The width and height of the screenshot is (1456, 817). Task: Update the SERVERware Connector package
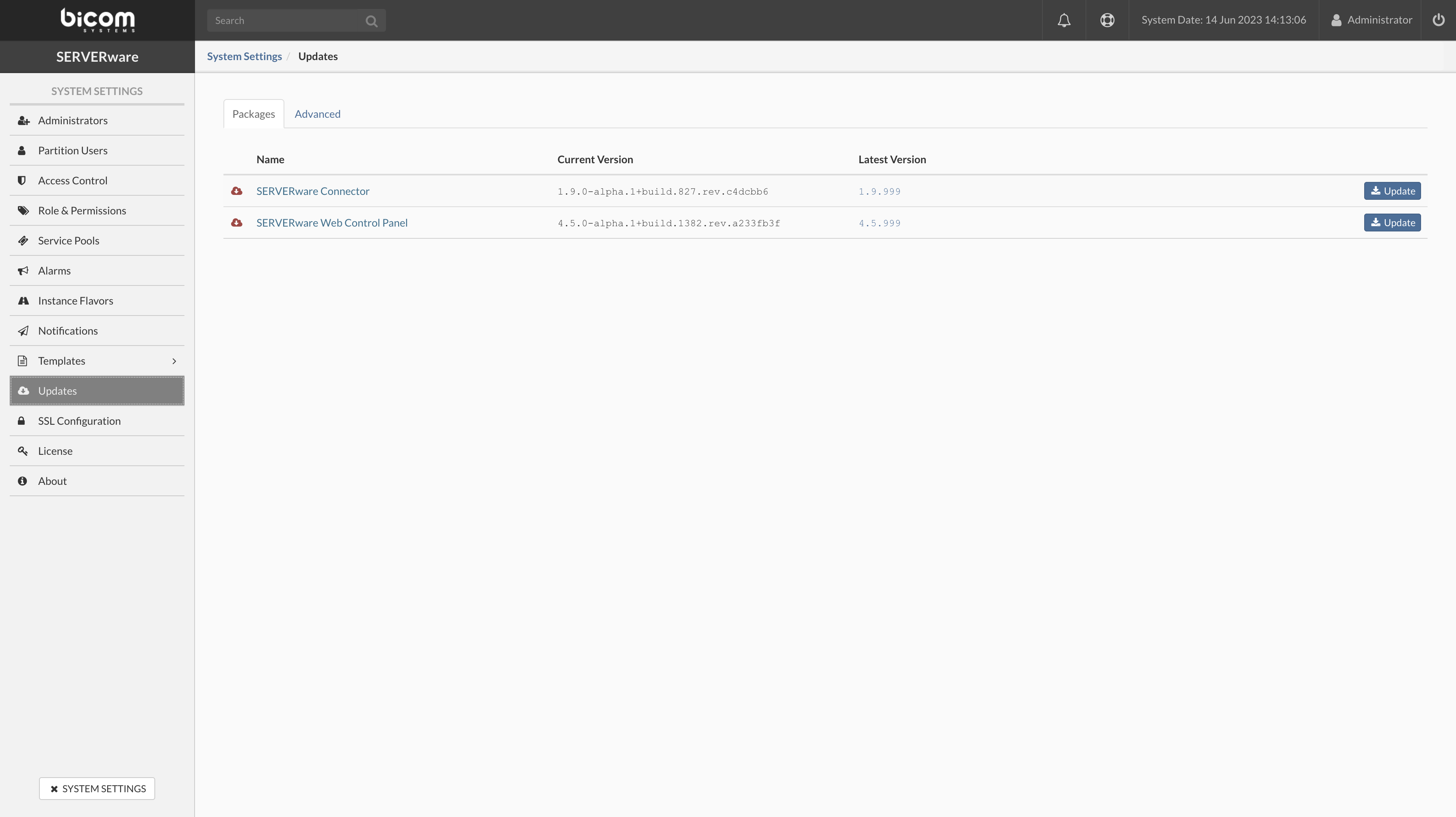click(1391, 191)
